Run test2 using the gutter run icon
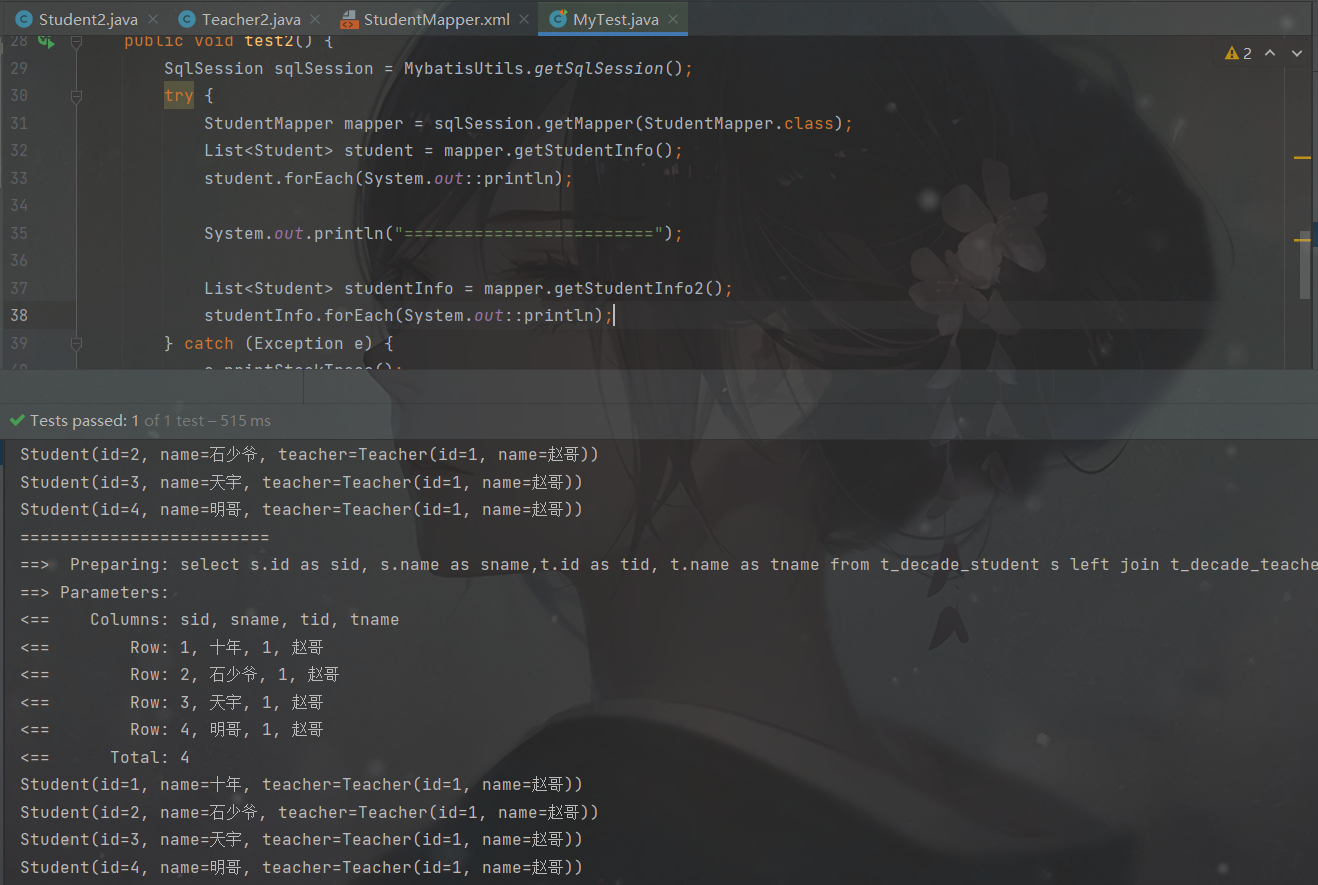Viewport: 1318px width, 885px height. 46,42
